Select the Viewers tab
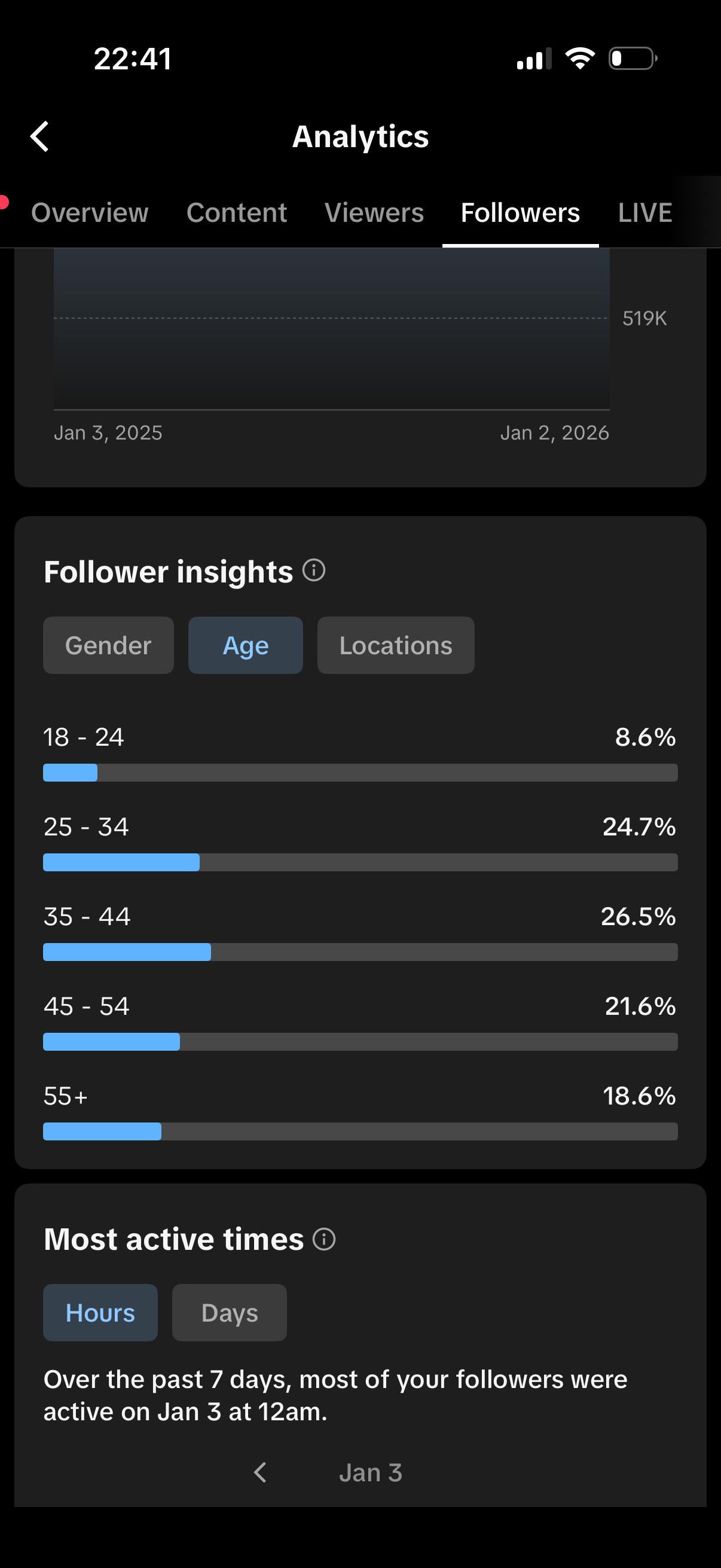 coord(374,213)
